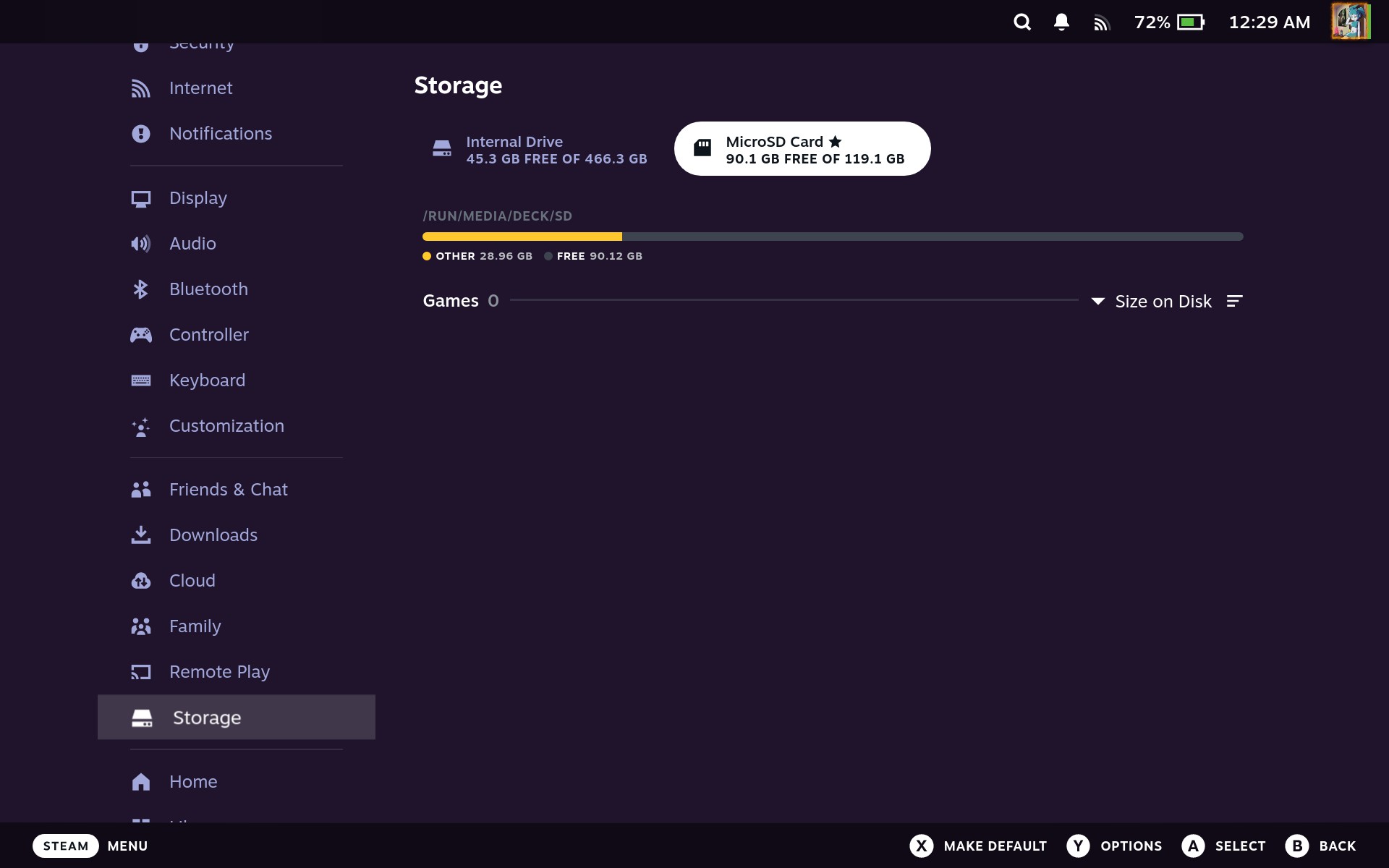Open the user profile avatar

coord(1351,21)
